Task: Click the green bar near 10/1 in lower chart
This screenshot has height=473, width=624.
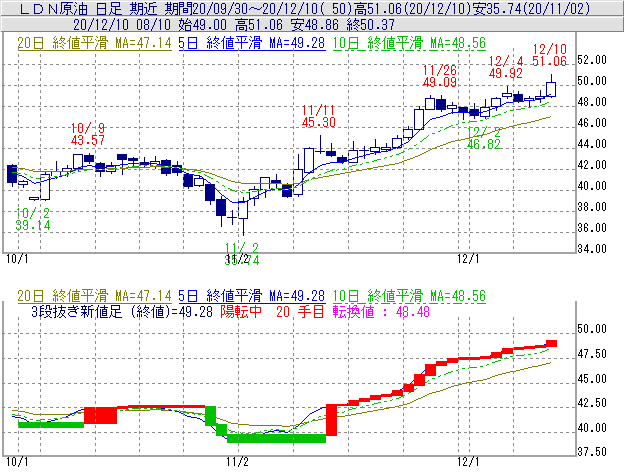Action: 51,425
